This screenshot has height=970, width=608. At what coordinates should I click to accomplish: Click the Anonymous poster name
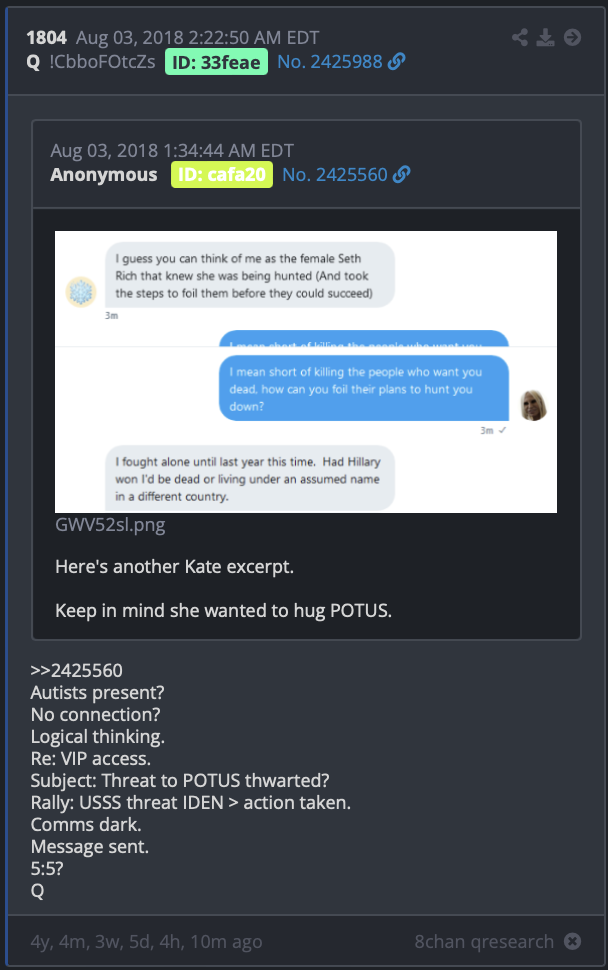point(104,175)
